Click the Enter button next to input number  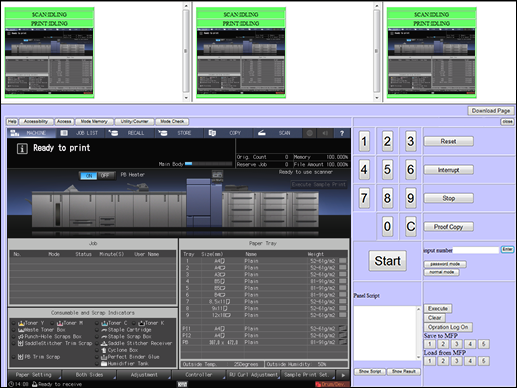pyautogui.click(x=507, y=250)
